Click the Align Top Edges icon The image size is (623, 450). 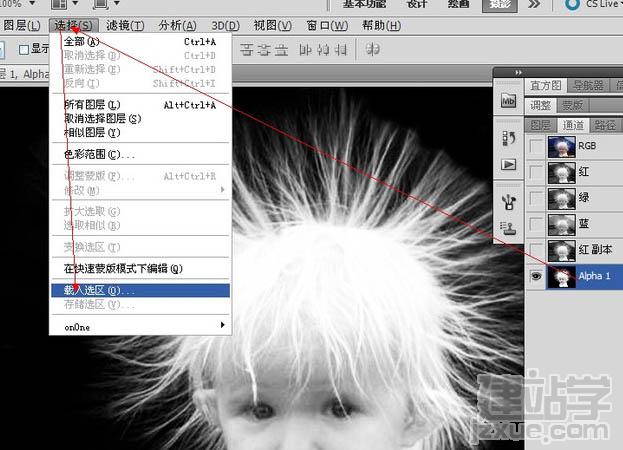(246, 50)
